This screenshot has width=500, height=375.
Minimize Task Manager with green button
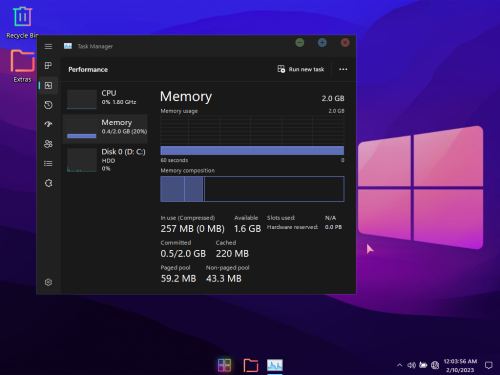(300, 43)
